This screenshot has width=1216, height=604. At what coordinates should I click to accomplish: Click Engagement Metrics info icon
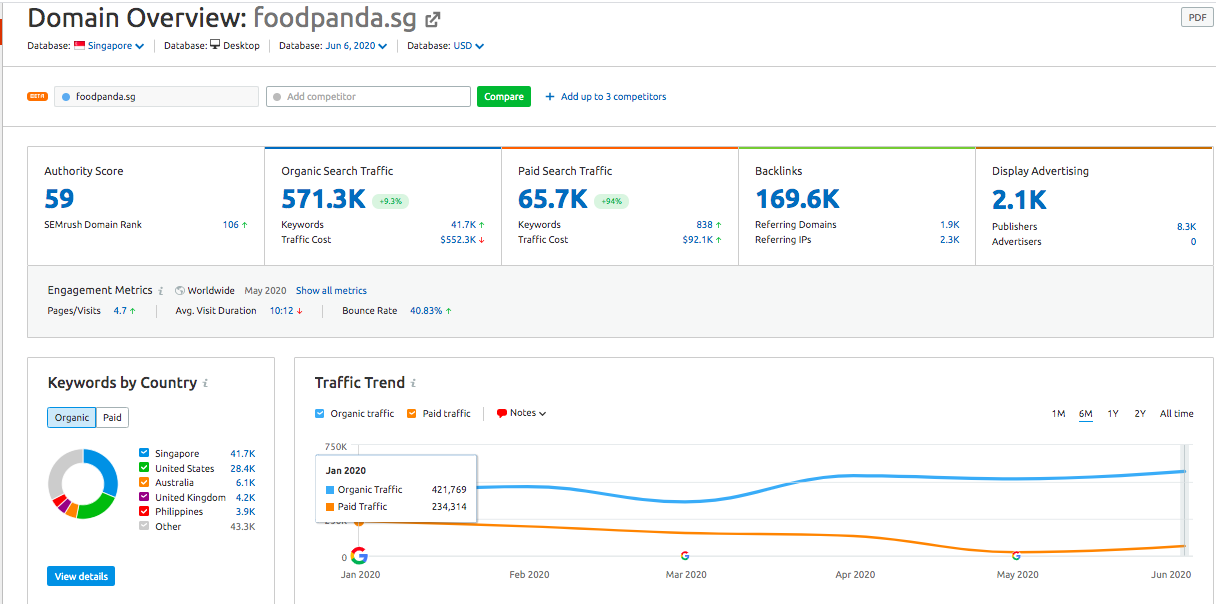click(x=161, y=291)
